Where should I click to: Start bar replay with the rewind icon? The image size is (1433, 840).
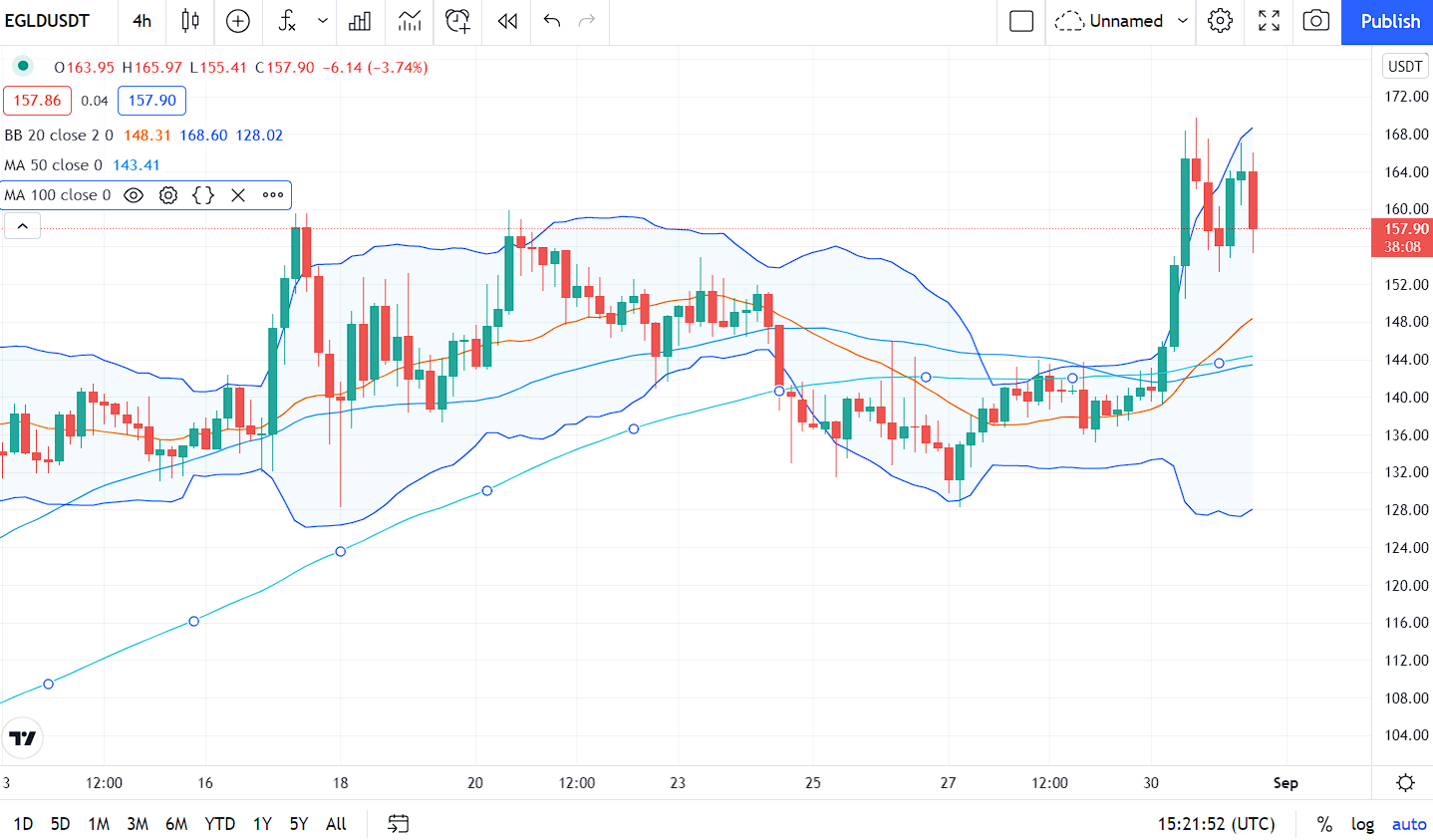click(x=507, y=21)
